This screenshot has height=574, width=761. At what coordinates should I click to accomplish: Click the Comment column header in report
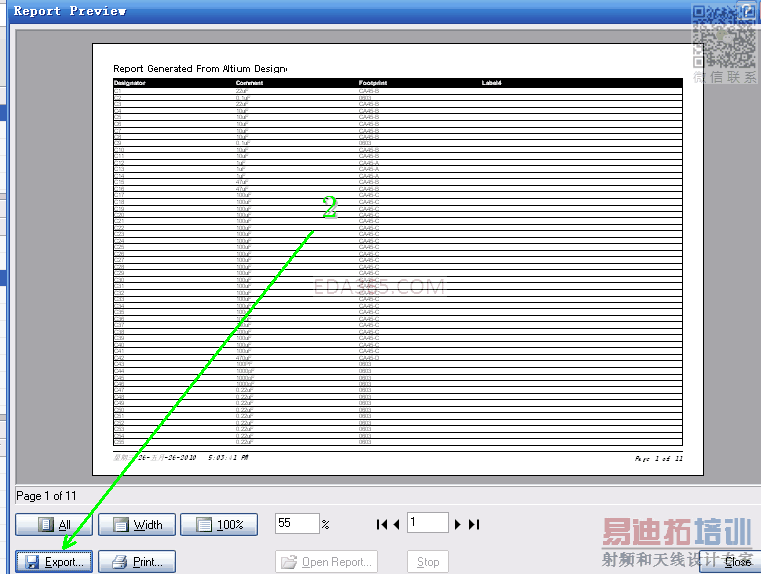coord(249,83)
